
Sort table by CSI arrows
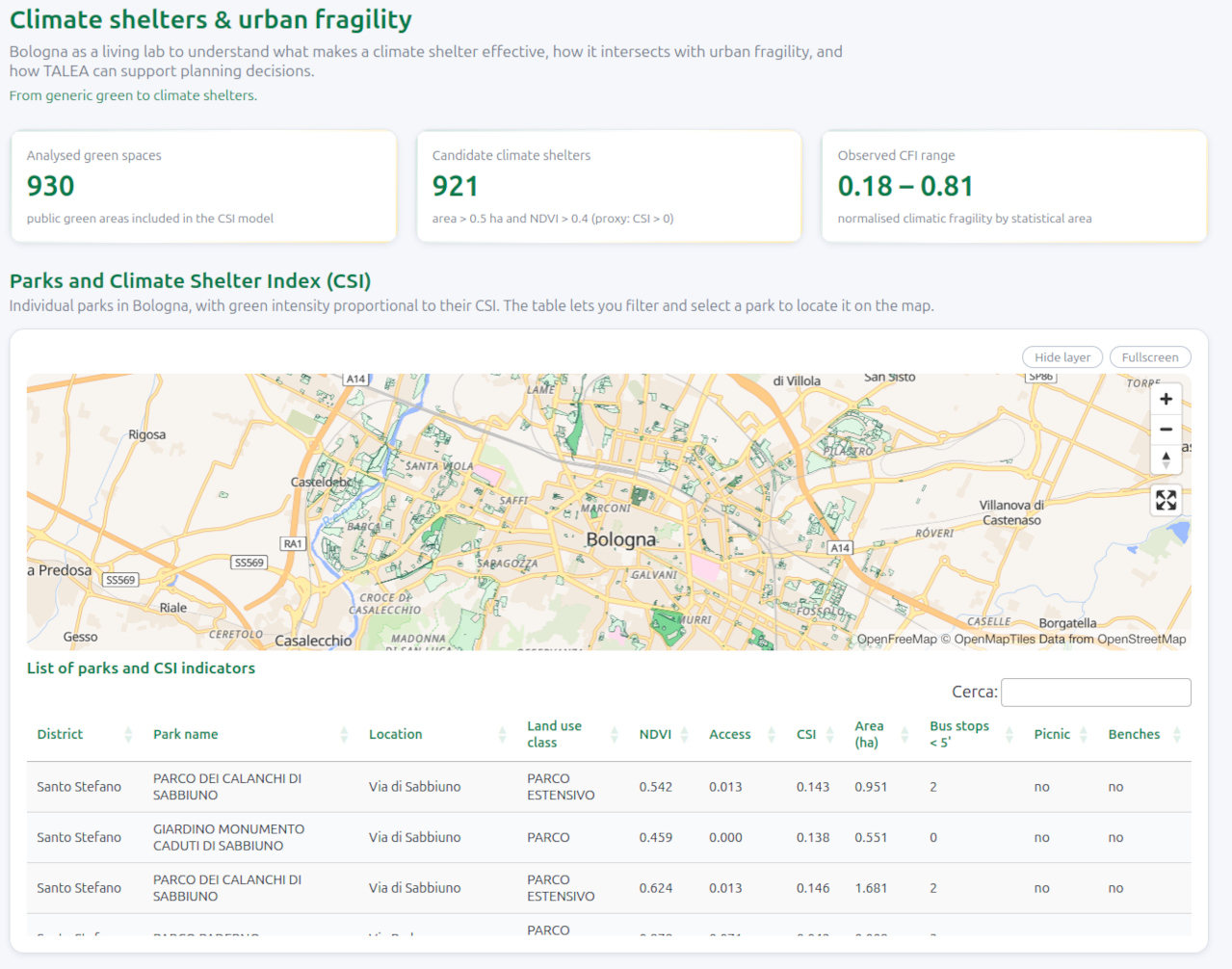(x=829, y=735)
